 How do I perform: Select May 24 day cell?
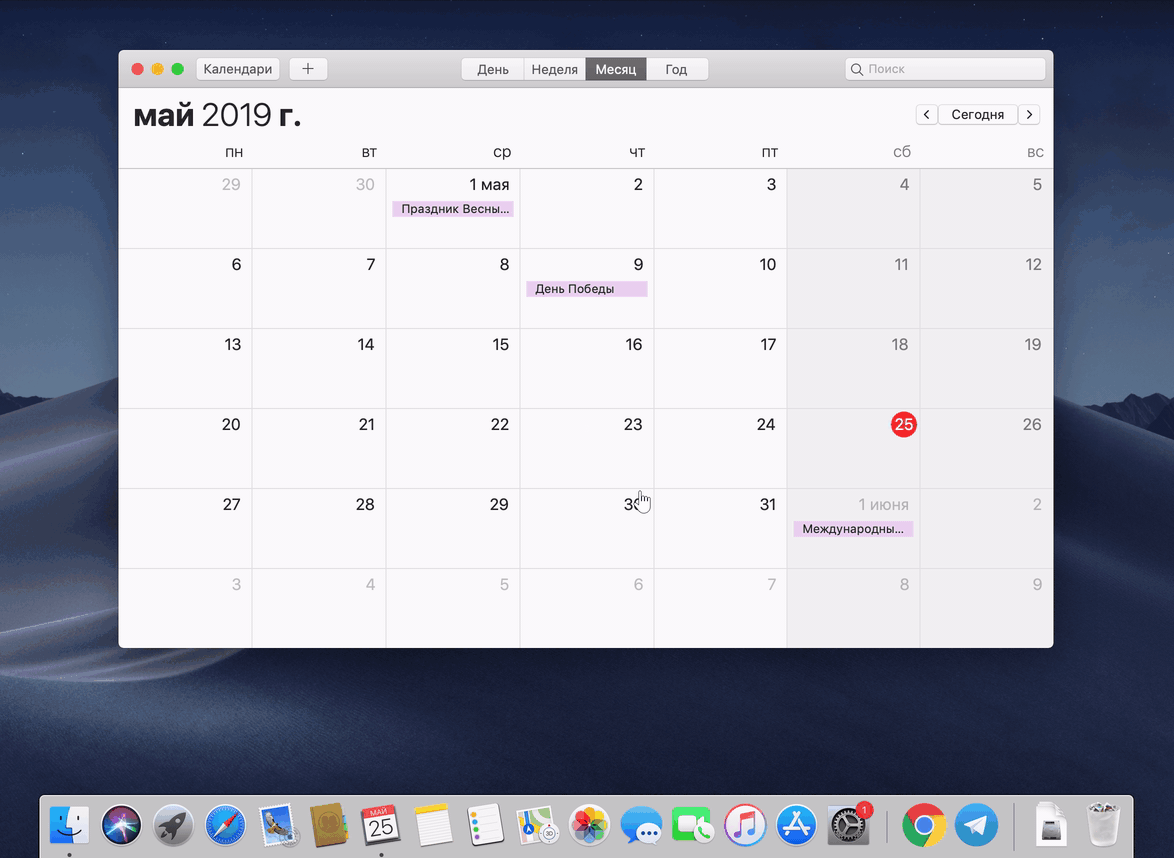coord(720,448)
